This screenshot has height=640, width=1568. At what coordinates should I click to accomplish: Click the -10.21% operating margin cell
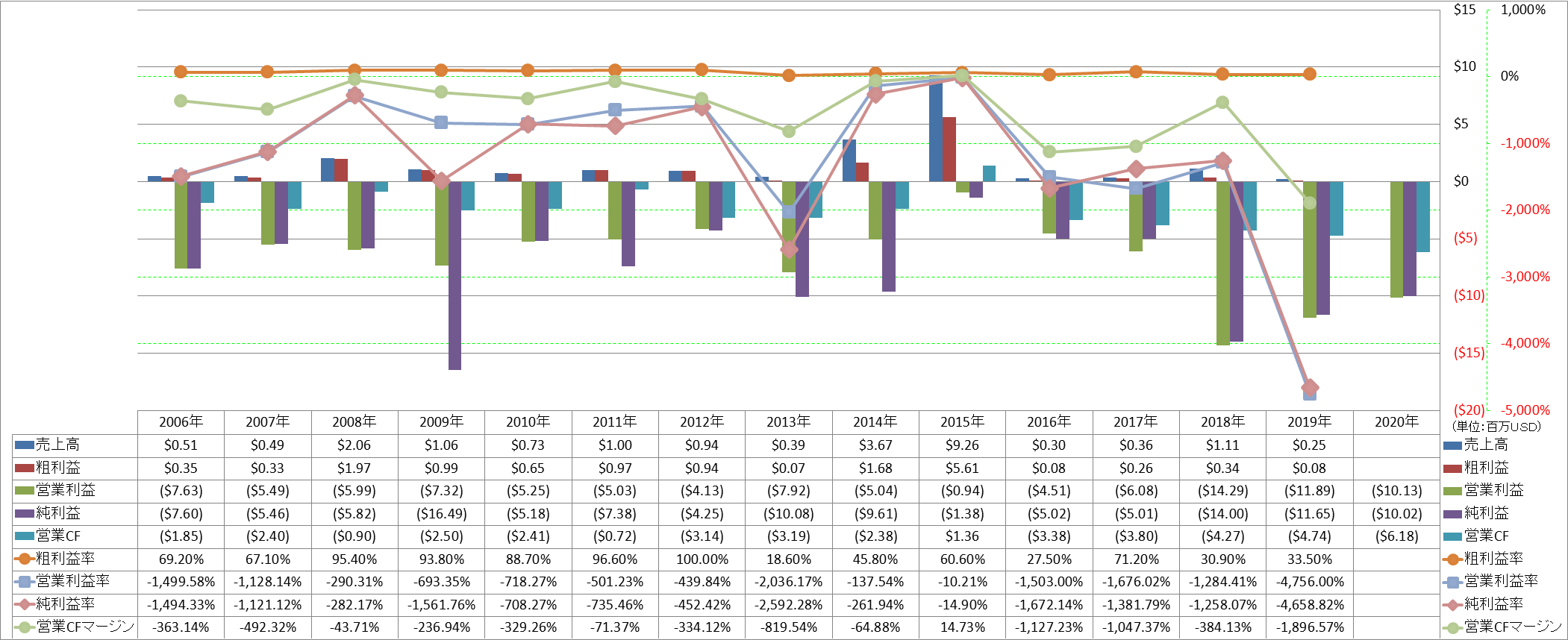[x=962, y=582]
